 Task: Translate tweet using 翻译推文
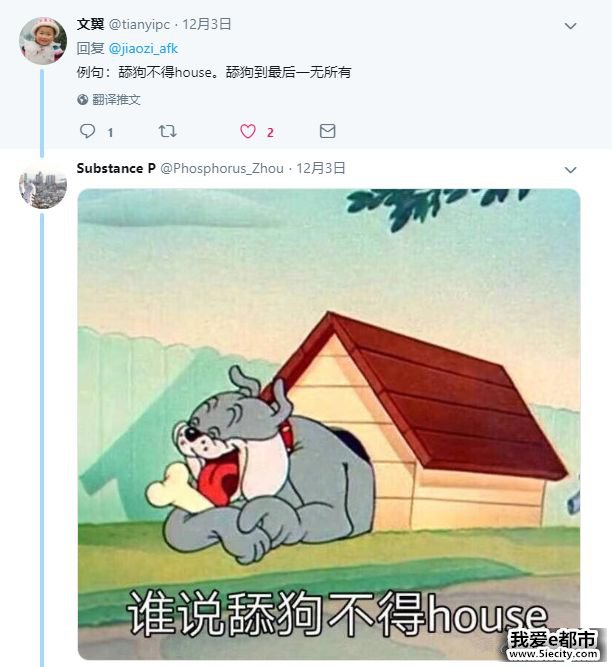pos(116,100)
